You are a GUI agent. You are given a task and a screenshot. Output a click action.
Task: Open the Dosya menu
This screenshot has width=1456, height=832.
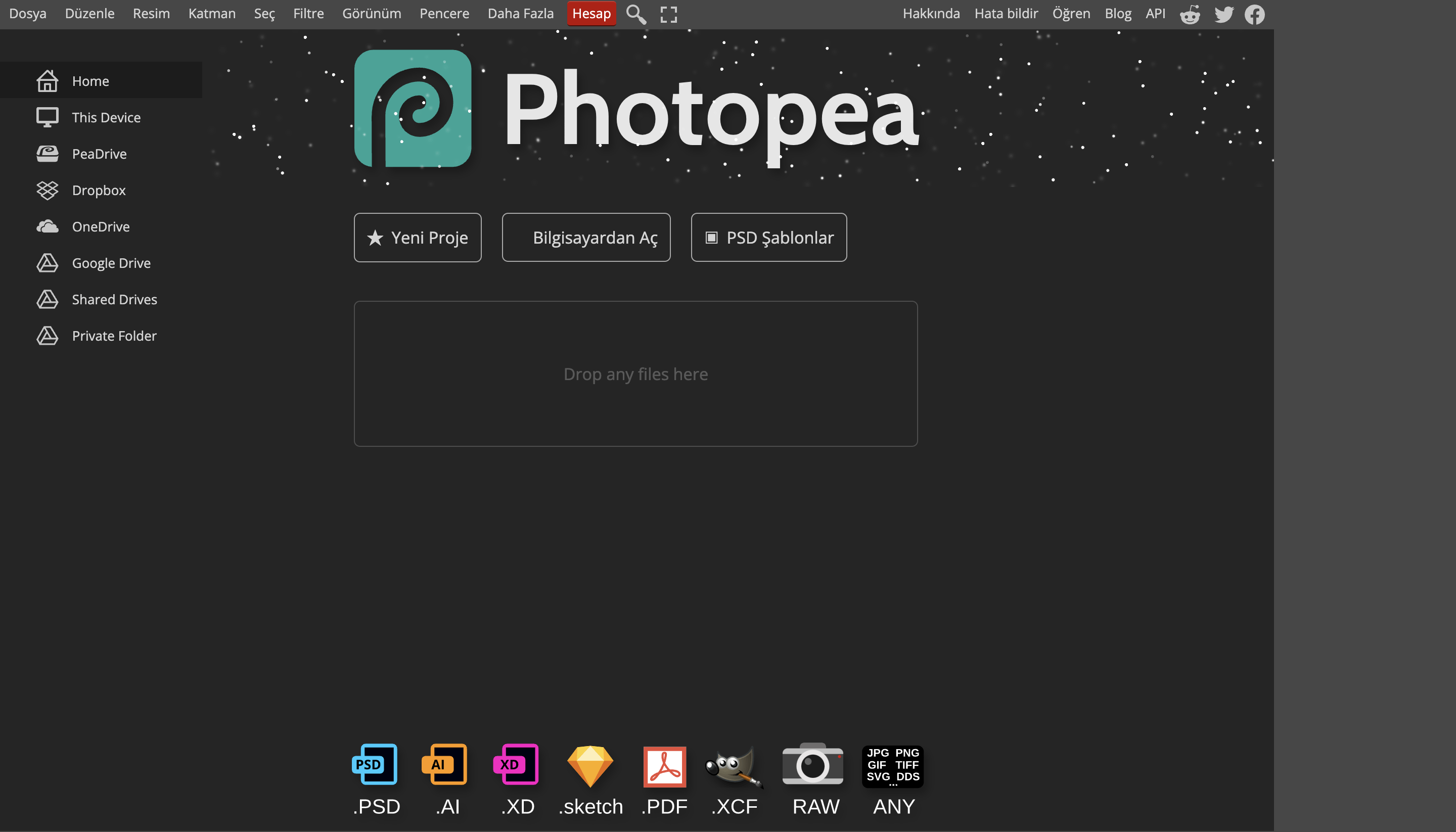tap(27, 14)
